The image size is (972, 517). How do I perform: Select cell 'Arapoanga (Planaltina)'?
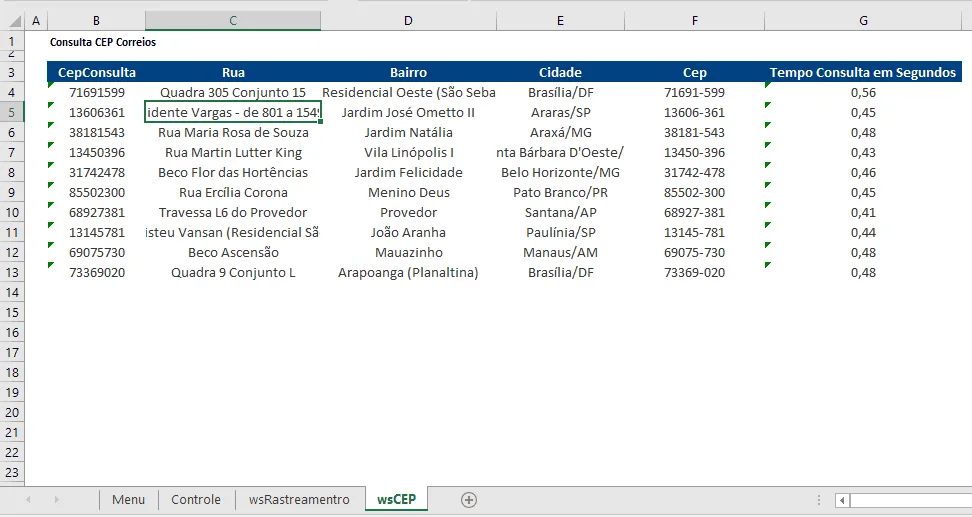[x=408, y=272]
